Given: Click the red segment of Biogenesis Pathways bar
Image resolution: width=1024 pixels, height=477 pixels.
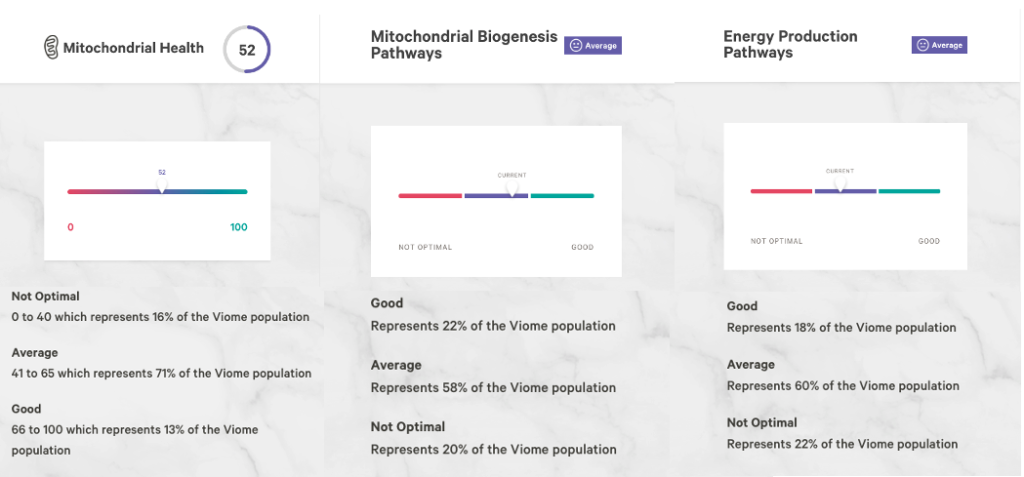Looking at the screenshot, I should tap(430, 195).
